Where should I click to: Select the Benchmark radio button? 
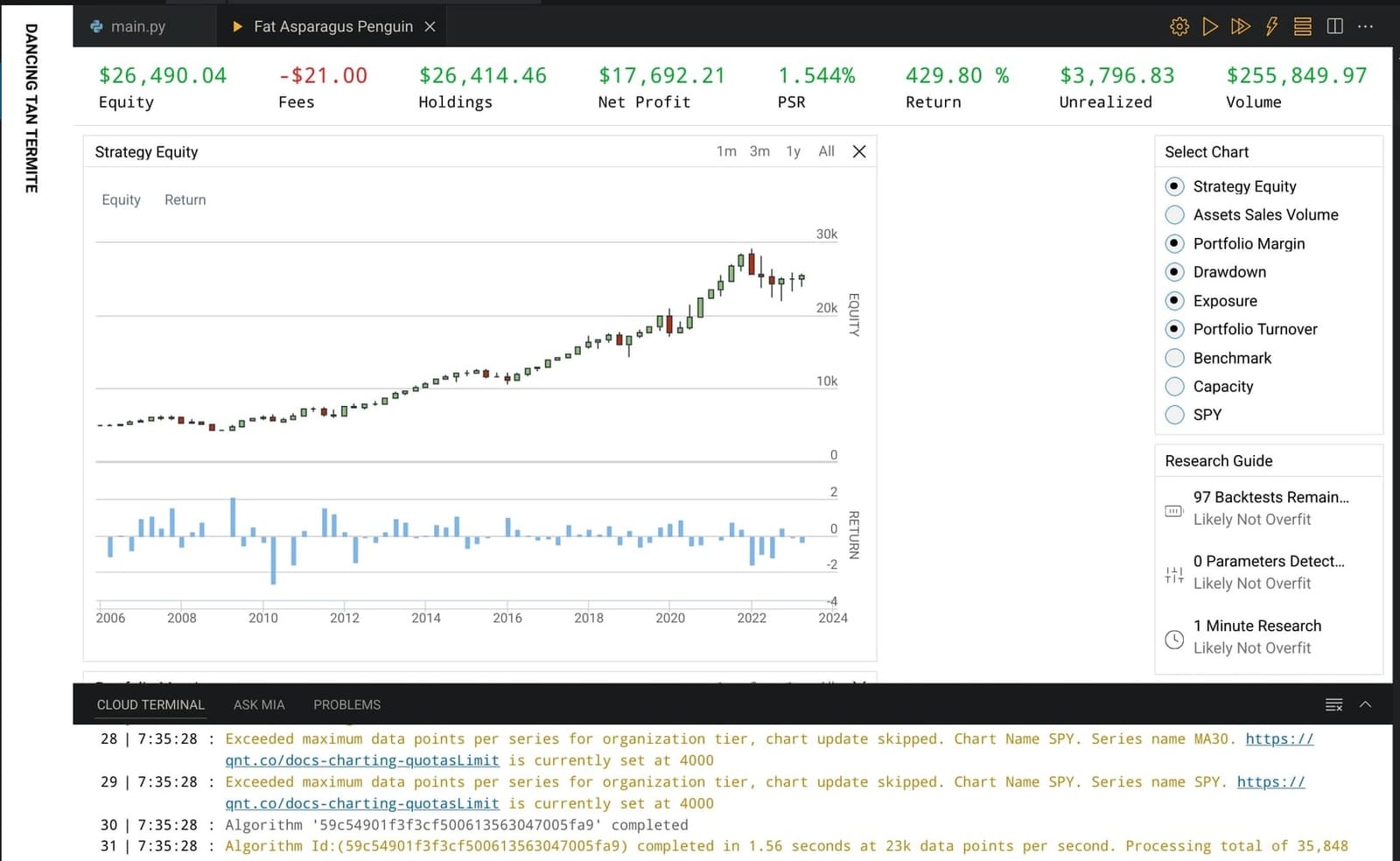pos(1174,358)
